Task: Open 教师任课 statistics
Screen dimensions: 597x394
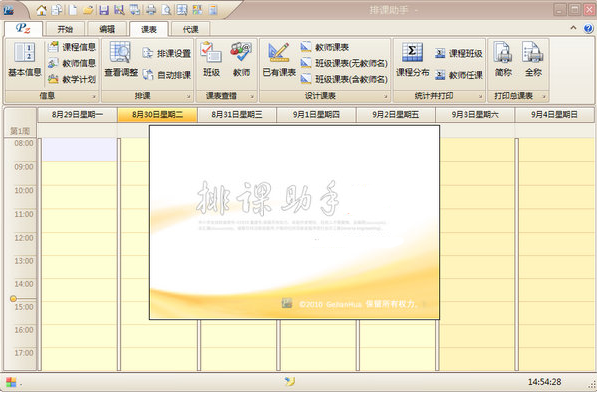Action: tap(459, 75)
